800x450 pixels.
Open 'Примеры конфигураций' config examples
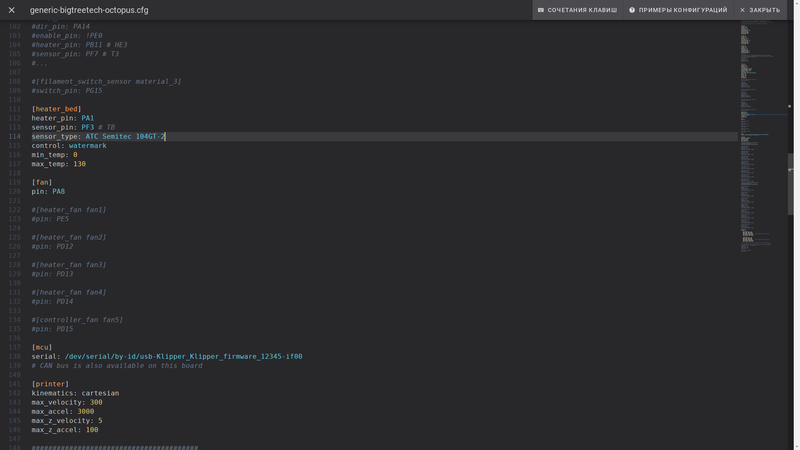[677, 10]
